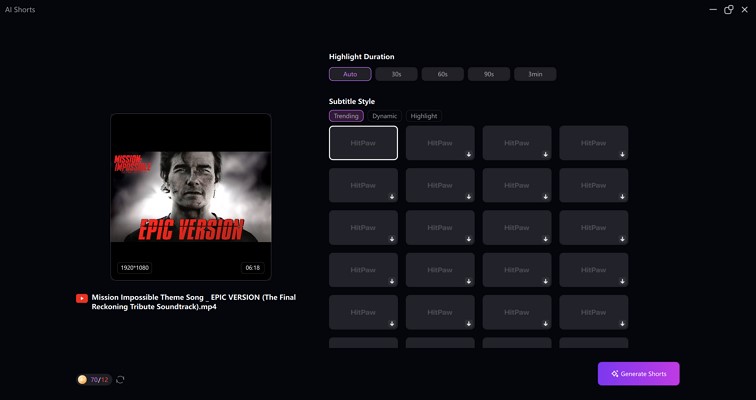Screen dimensions: 756x400
Task: Download the fourth style in the fourth row
Action: click(622, 281)
